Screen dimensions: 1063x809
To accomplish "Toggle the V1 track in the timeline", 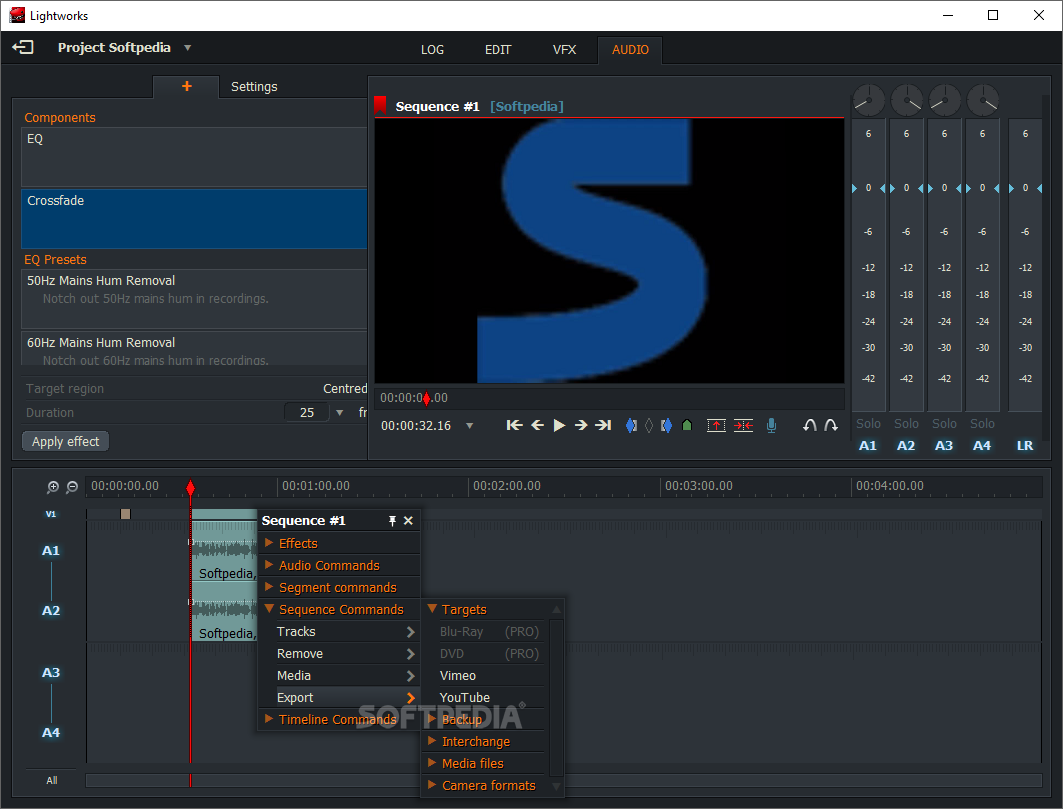I will click(x=51, y=514).
